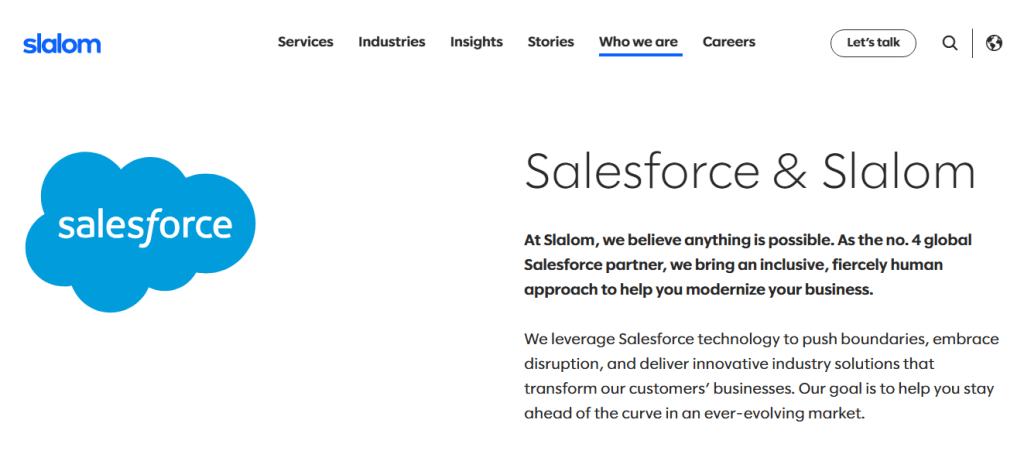Screen dimensions: 1024x454
Task: Go to the Insights section
Action: point(476,42)
